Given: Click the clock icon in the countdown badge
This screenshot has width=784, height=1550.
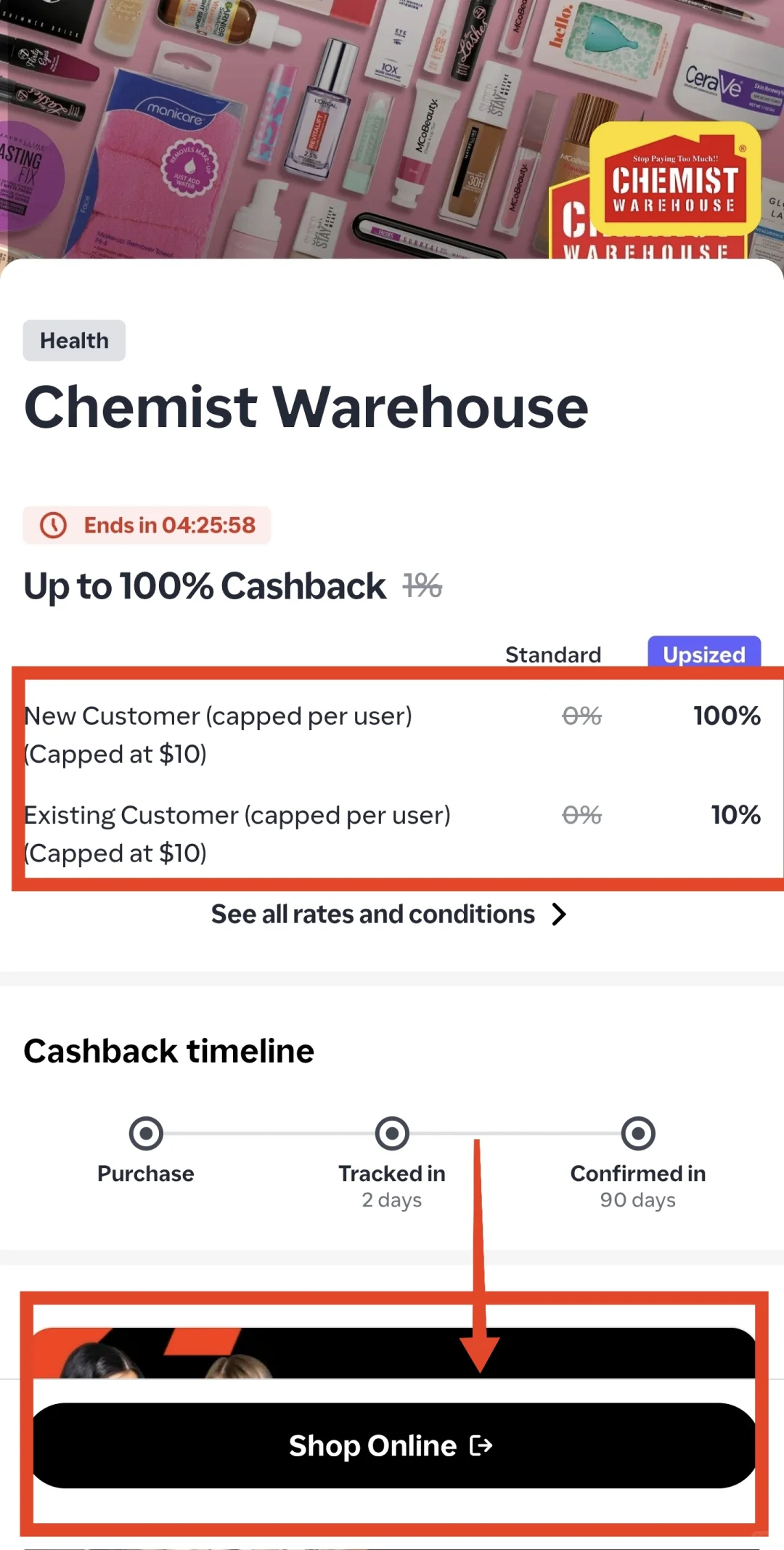Looking at the screenshot, I should coord(53,525).
